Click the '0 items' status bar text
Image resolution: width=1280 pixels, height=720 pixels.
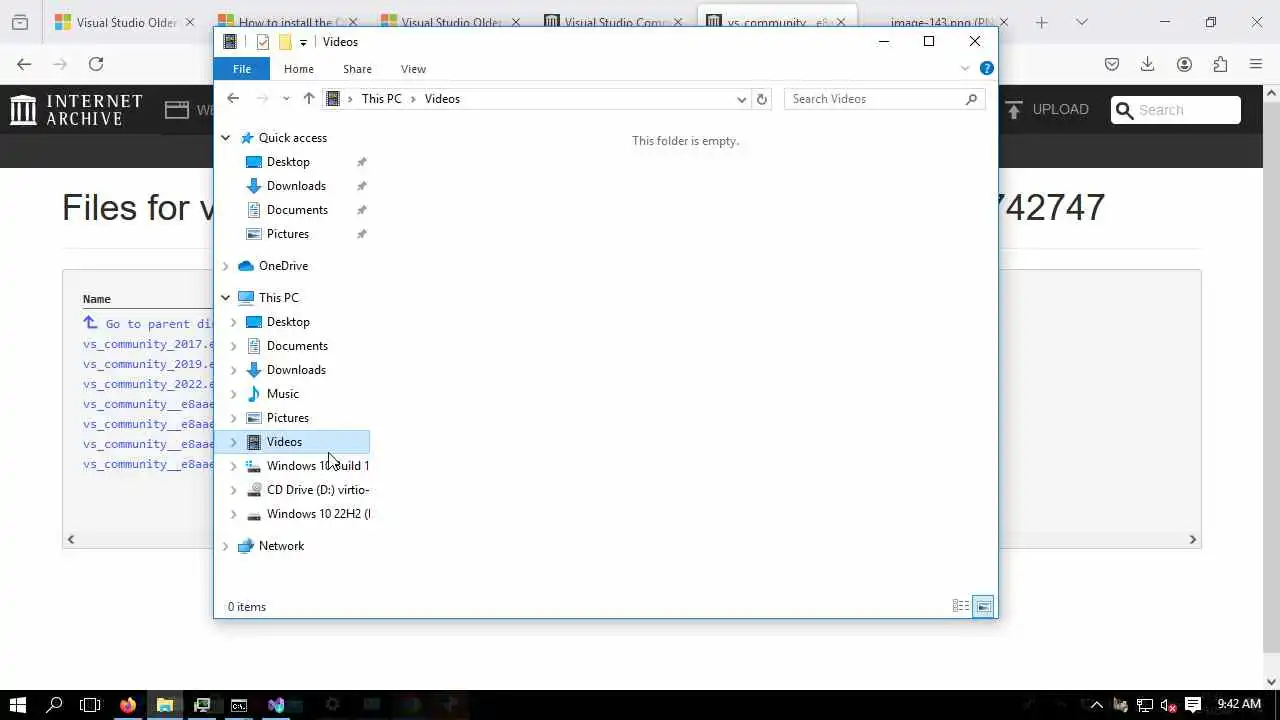[247, 607]
